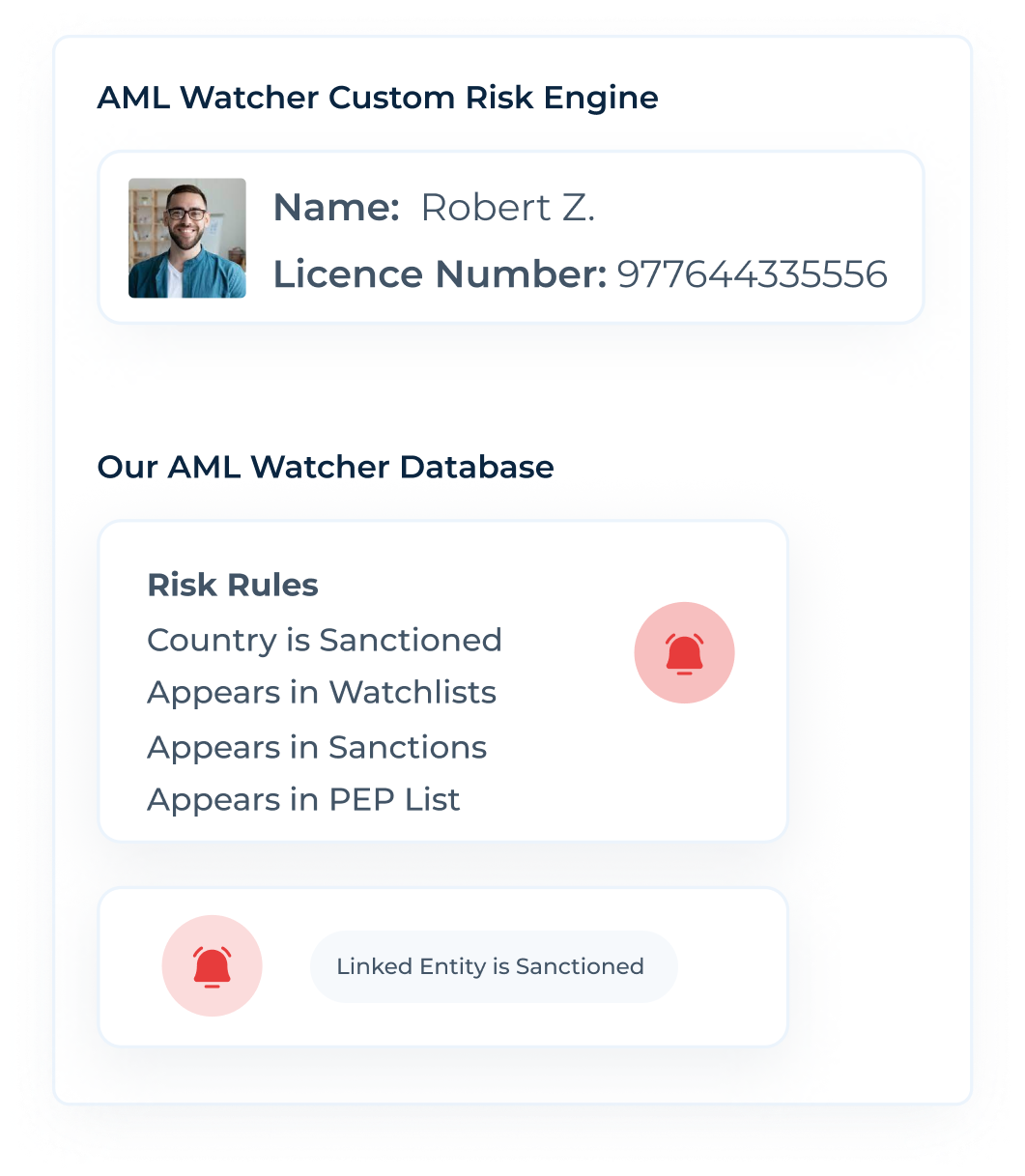This screenshot has height=1176, width=1025.
Task: Click the Name field label
Action: click(335, 207)
